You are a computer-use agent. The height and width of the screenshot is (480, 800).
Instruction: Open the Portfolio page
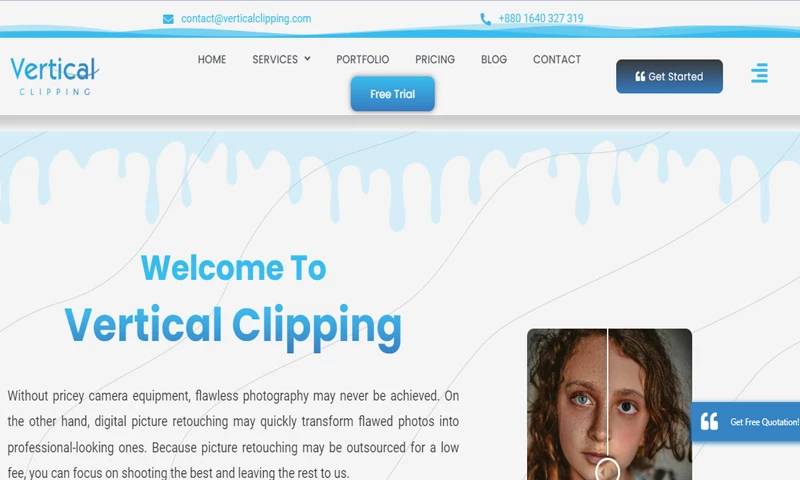(x=362, y=59)
